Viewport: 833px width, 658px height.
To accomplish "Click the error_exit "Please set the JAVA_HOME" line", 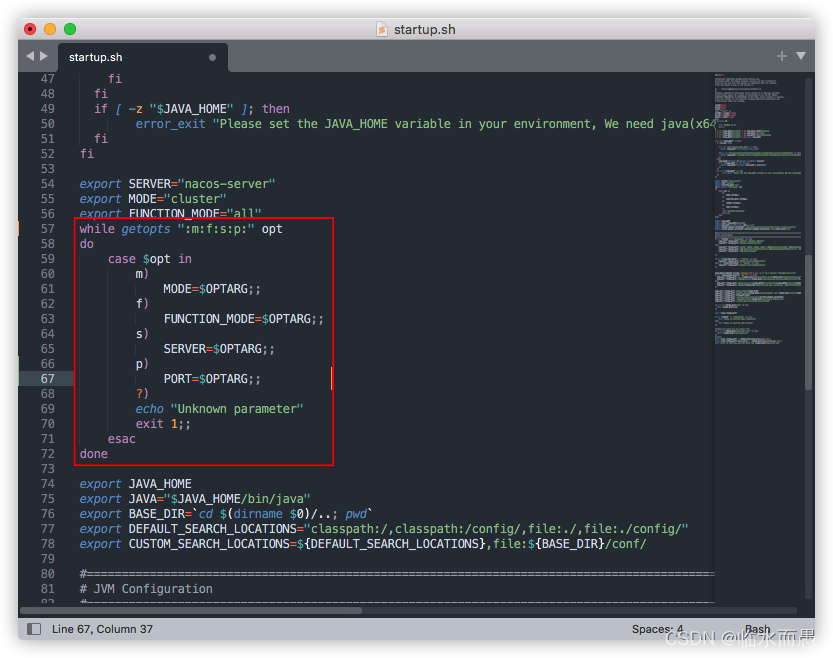I will pyautogui.click(x=425, y=124).
